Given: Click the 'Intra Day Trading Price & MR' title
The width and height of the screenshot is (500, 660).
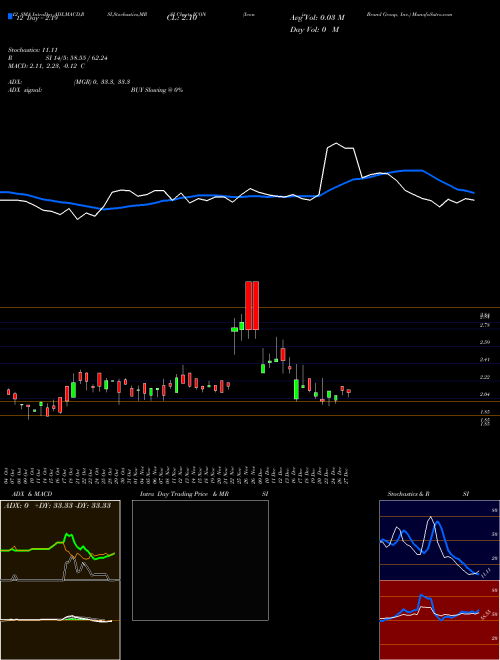Looking at the screenshot, I should (x=184, y=494).
